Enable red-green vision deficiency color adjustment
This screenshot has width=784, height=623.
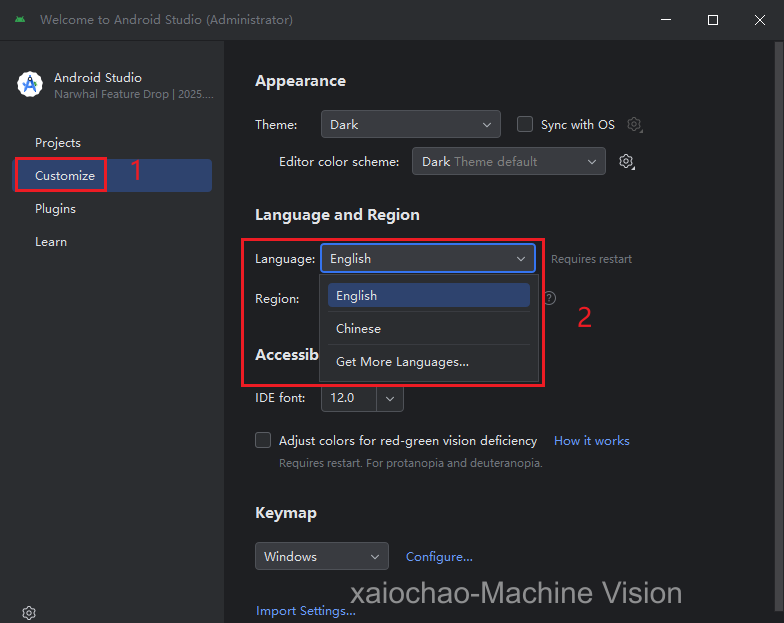(263, 440)
